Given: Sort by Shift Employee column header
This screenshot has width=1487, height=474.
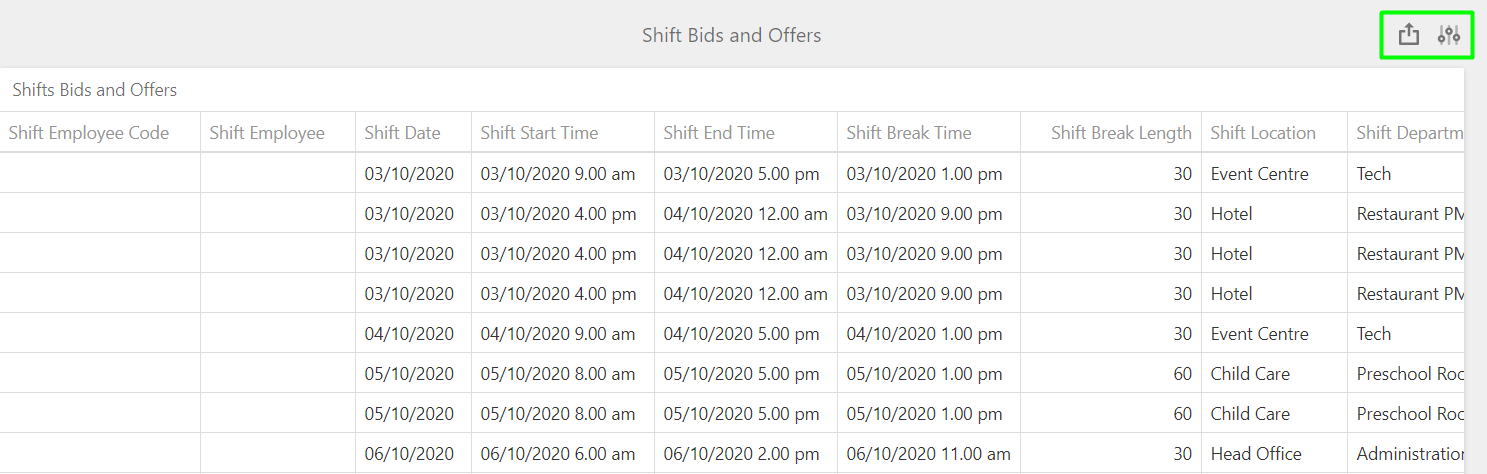Looking at the screenshot, I should click(x=267, y=133).
